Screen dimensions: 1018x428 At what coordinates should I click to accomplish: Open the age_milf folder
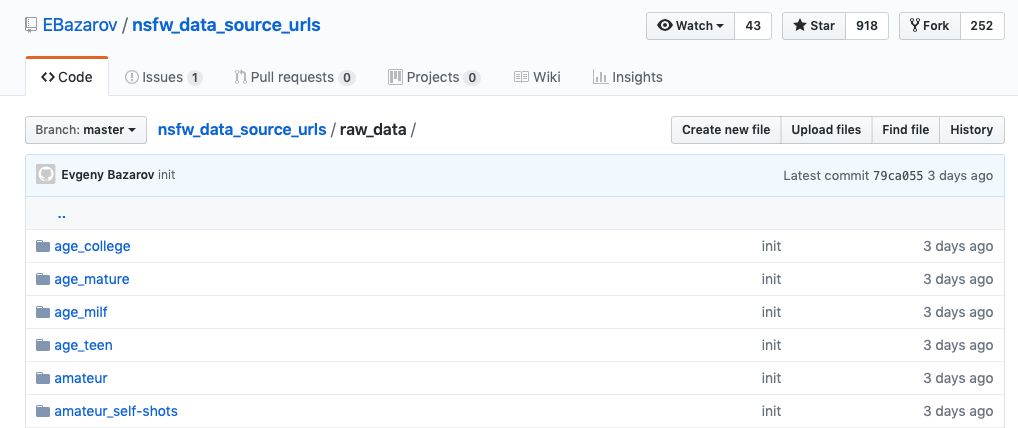(81, 312)
